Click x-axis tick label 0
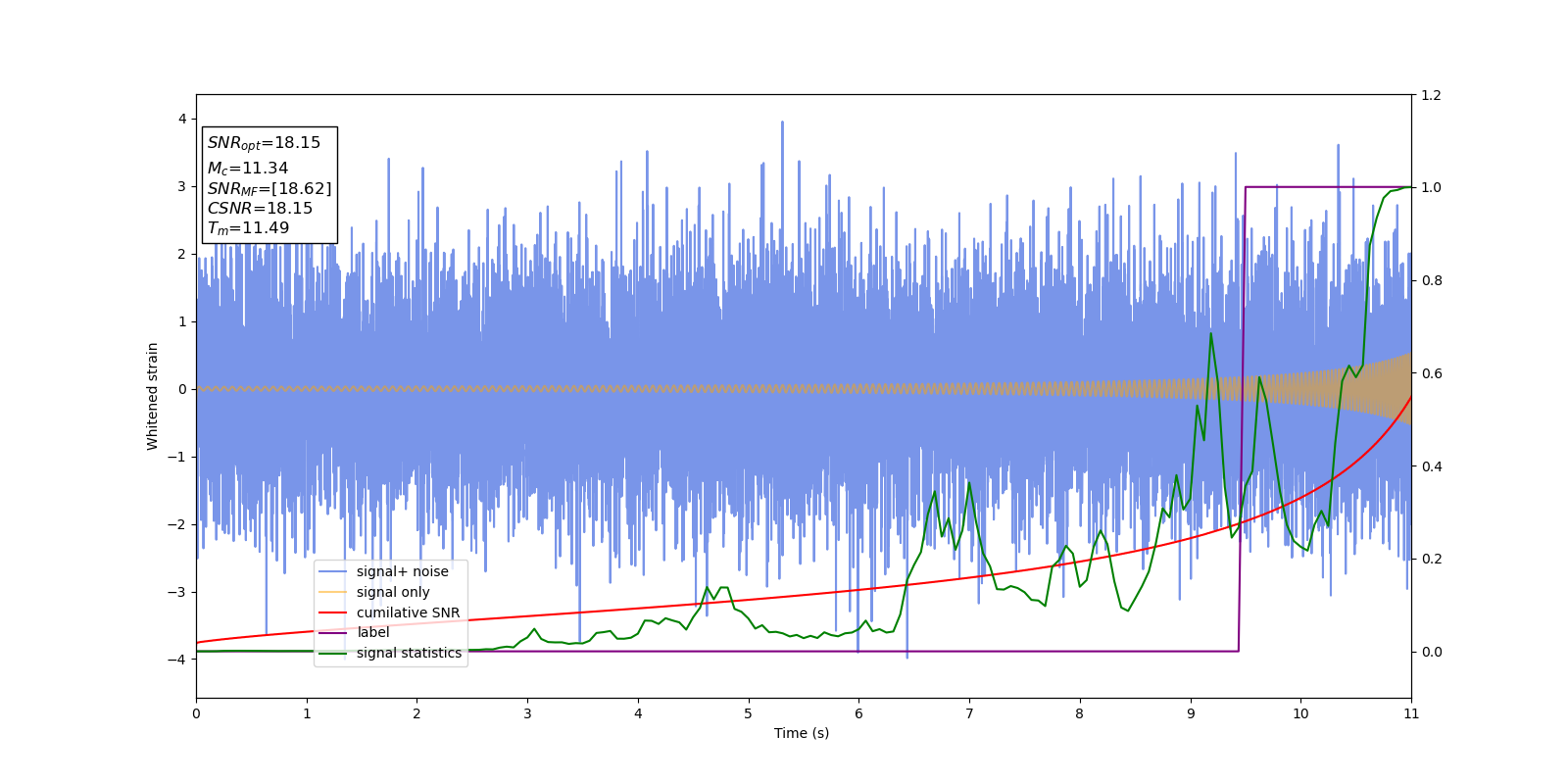 (x=196, y=713)
